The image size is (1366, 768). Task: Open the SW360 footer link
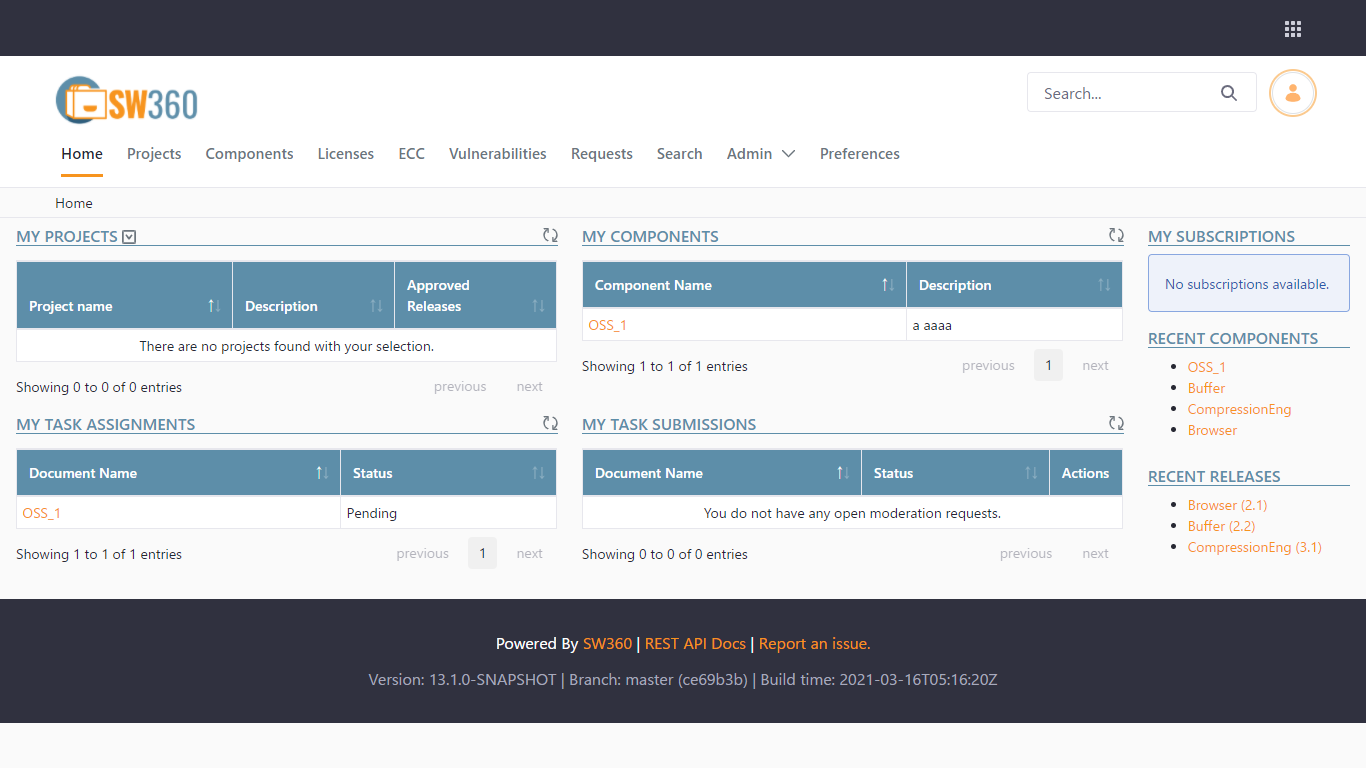tap(608, 644)
